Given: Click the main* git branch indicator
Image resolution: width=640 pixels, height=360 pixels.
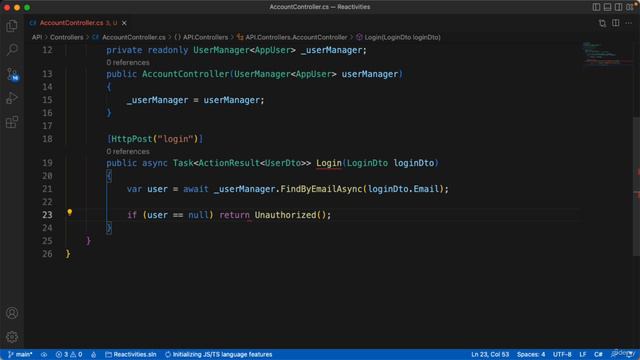Looking at the screenshot, I should (x=20, y=354).
